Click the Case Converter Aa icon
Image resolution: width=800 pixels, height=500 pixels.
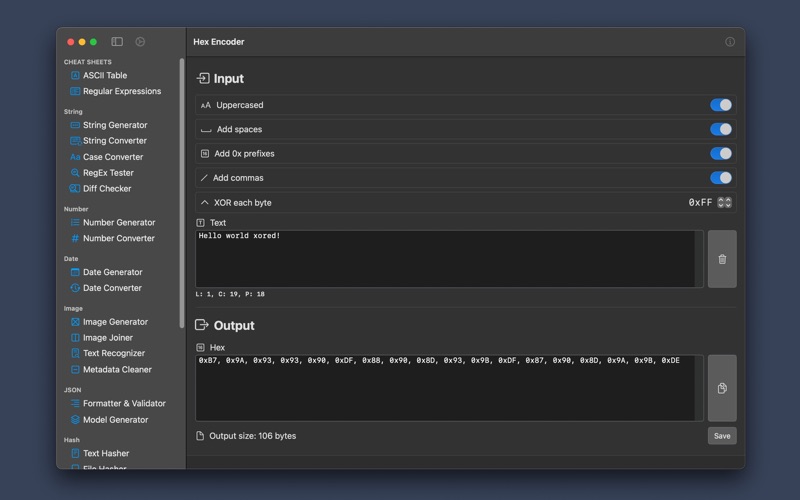pos(75,157)
